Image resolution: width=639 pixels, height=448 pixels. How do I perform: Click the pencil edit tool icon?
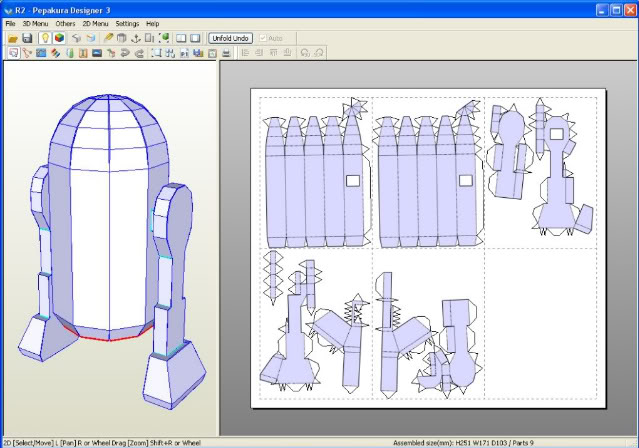pos(108,38)
